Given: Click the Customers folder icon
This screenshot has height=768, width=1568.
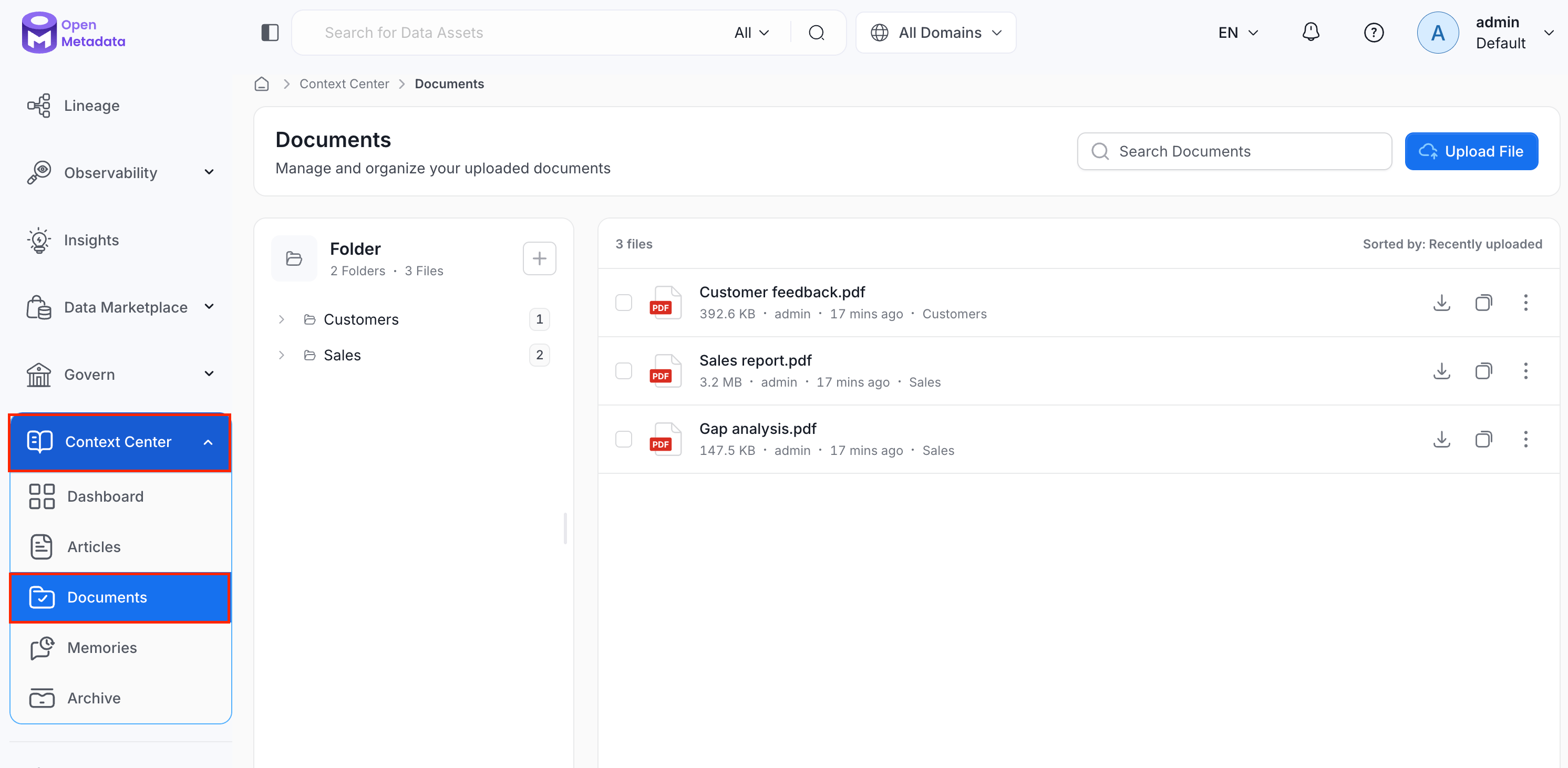Looking at the screenshot, I should click(310, 319).
